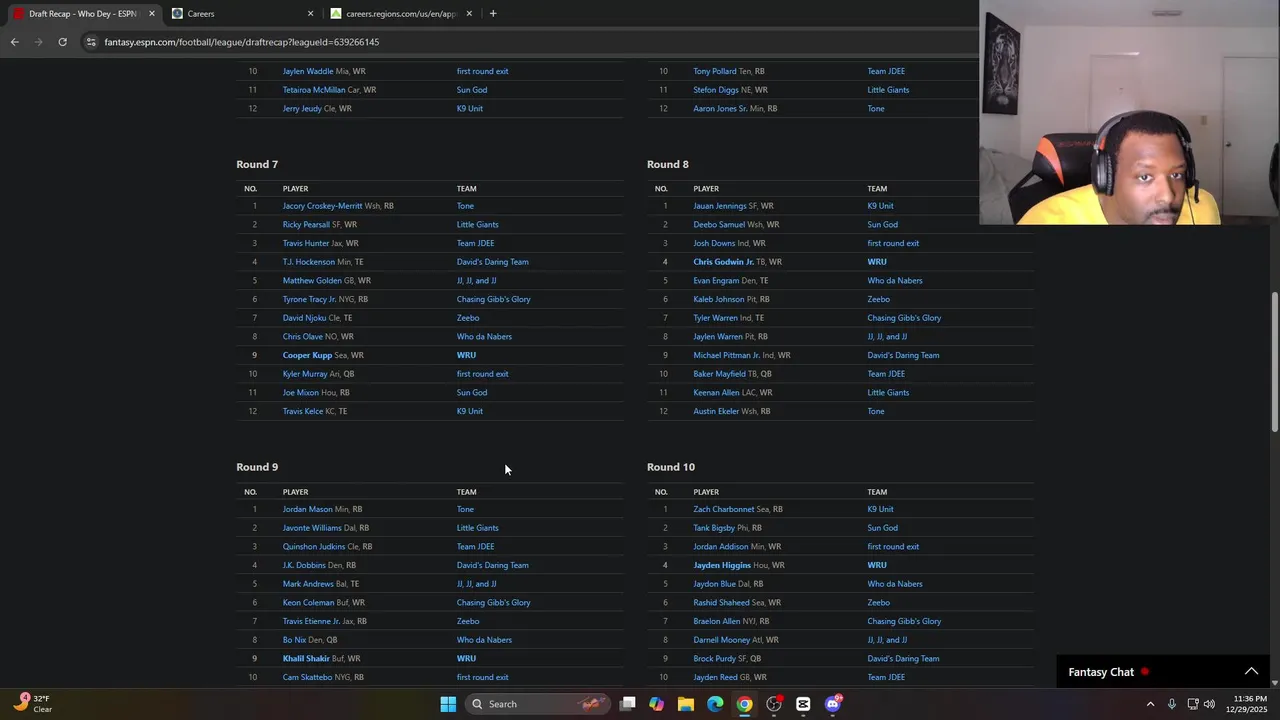
Task: Open File Explorer from the taskbar
Action: coord(685,704)
